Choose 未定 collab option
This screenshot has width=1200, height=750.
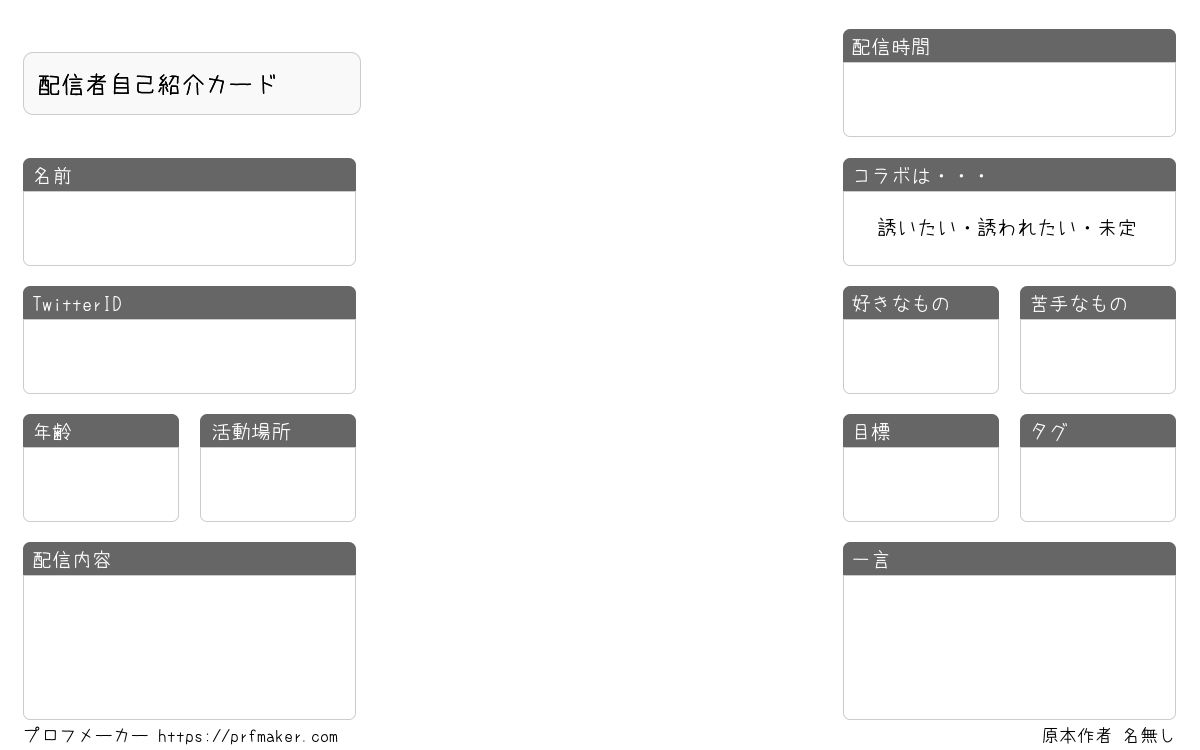point(1118,228)
